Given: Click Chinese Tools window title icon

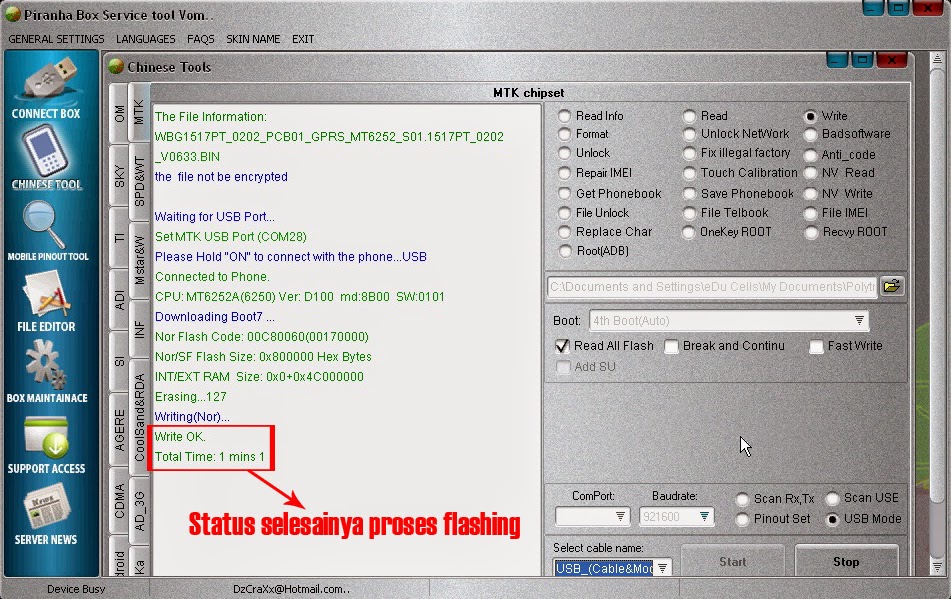Looking at the screenshot, I should 116,66.
